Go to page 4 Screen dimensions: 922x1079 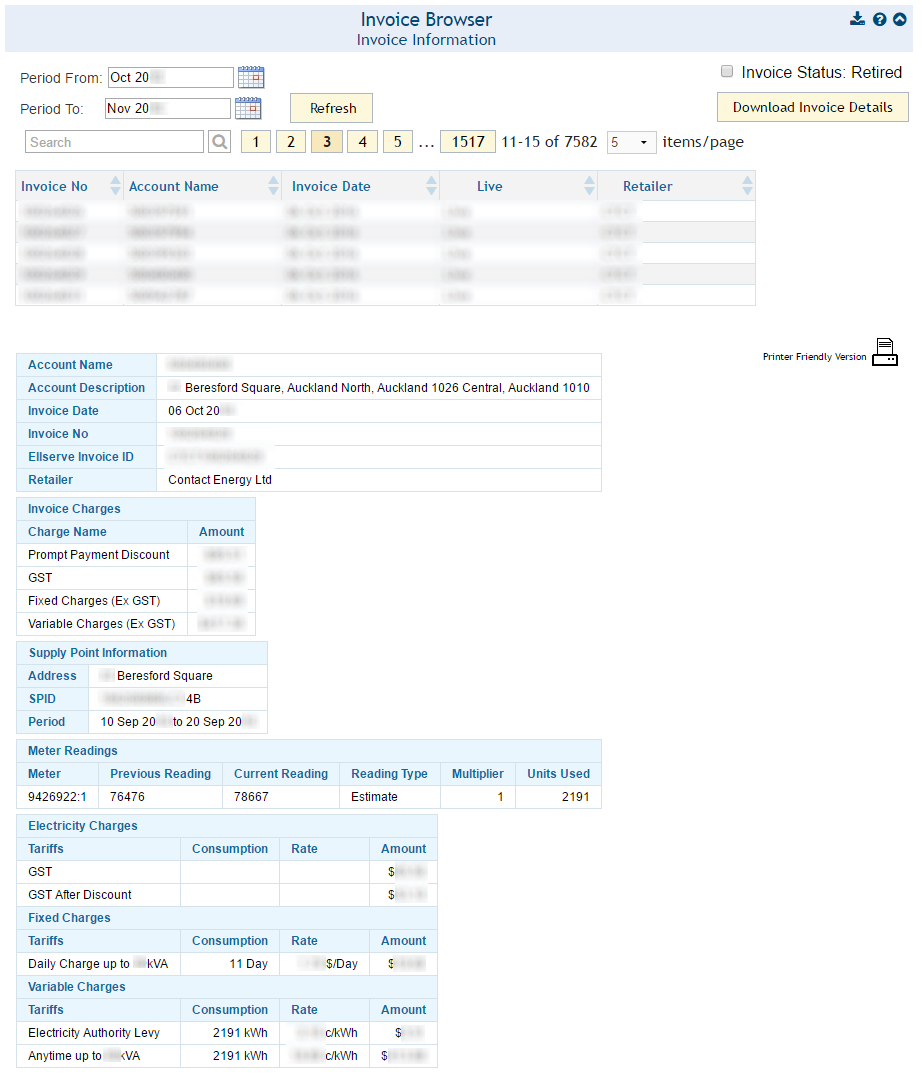tap(362, 142)
